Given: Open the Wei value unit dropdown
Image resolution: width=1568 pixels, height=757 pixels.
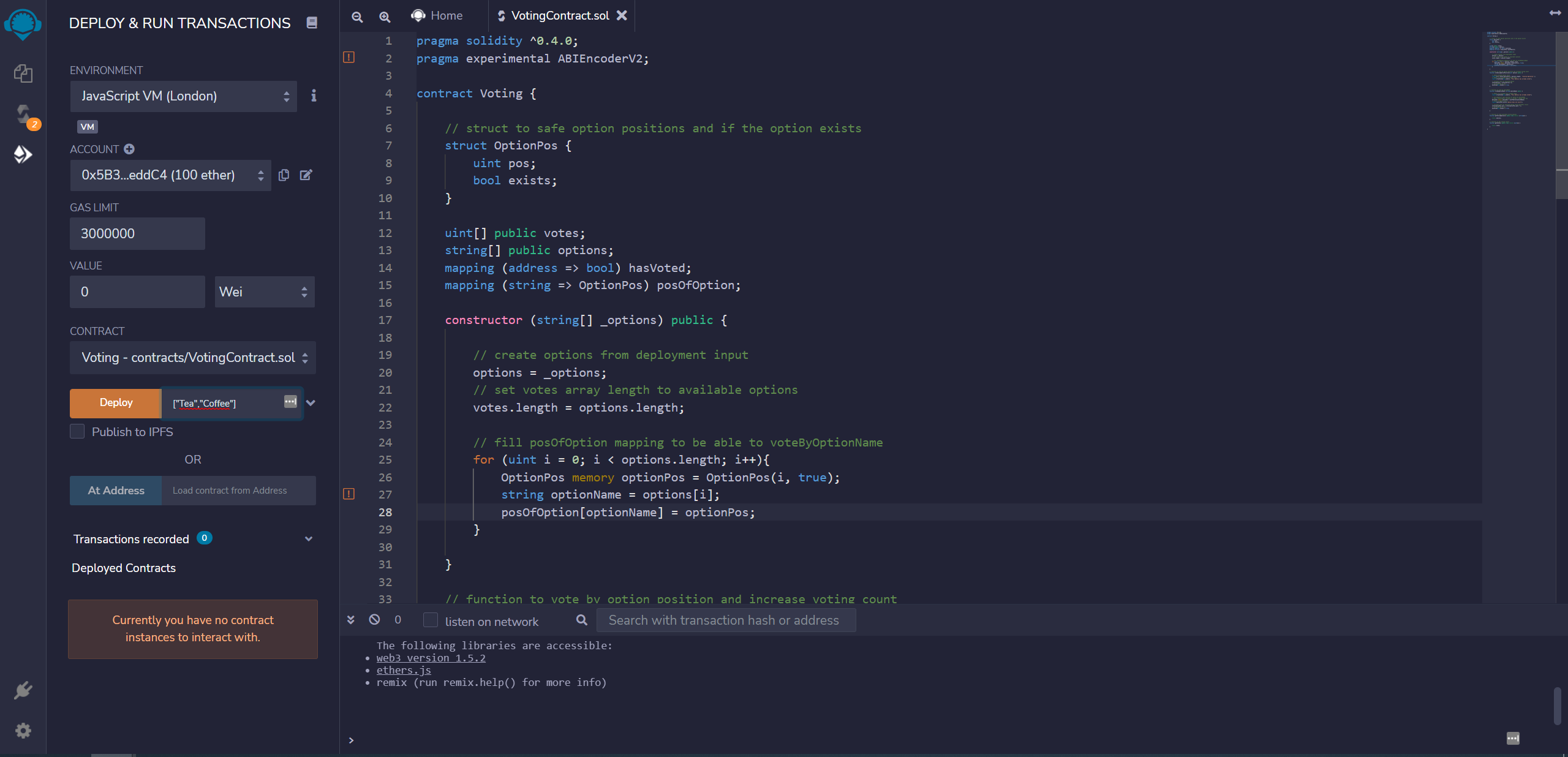Looking at the screenshot, I should (x=265, y=292).
